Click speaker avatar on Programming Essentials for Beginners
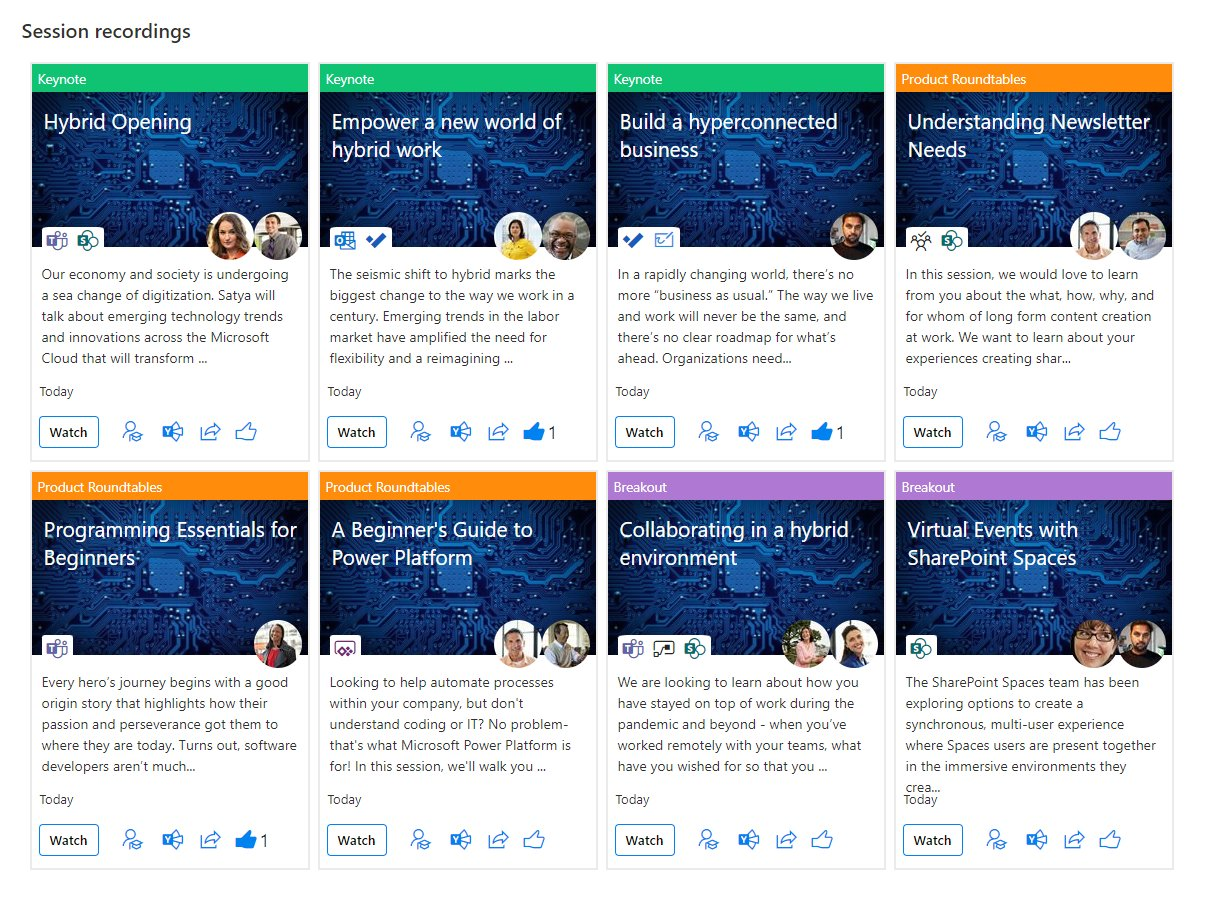Screen dimensions: 1212x901 tap(278, 644)
